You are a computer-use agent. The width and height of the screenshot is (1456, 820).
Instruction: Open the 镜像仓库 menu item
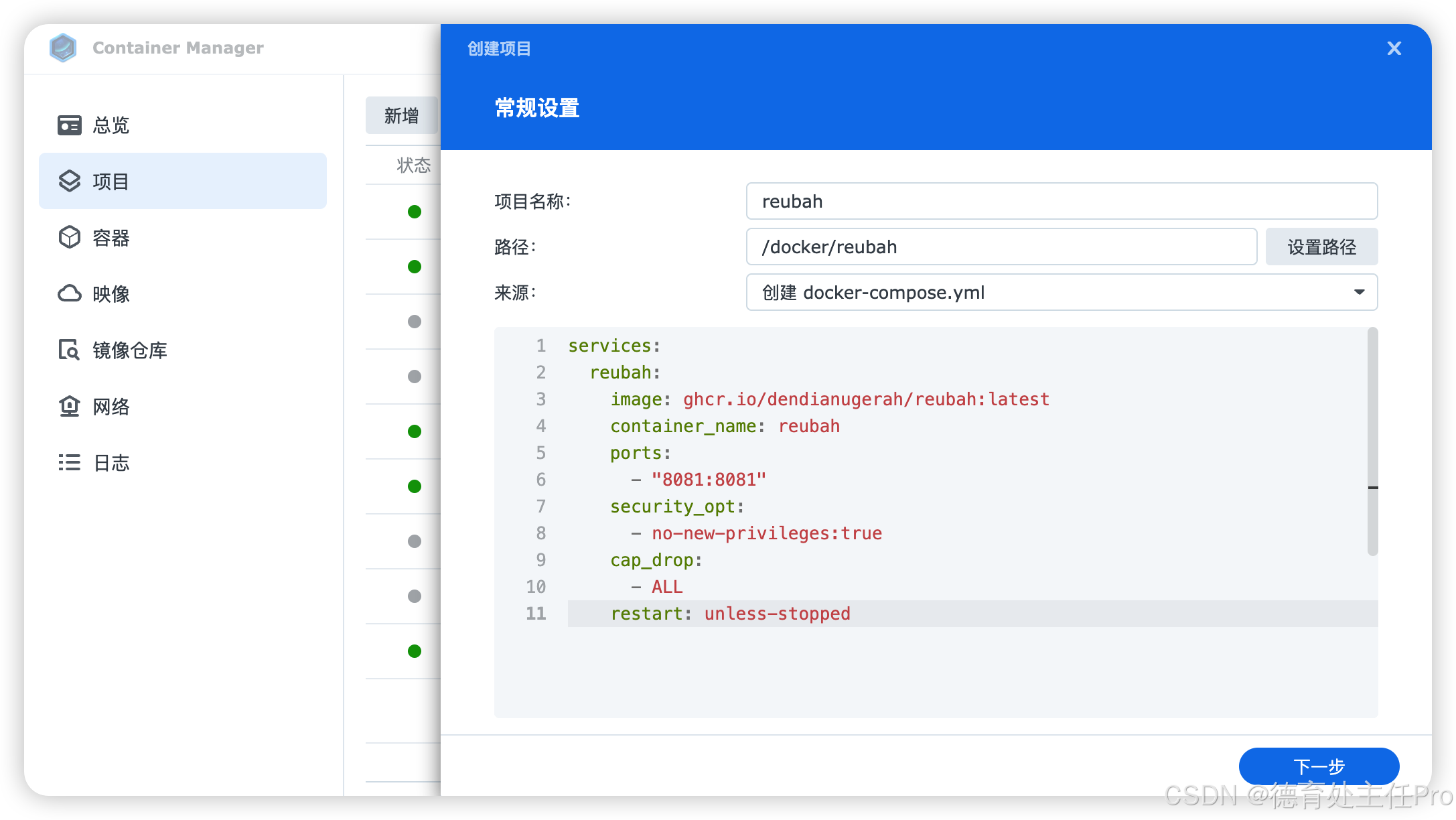[130, 350]
